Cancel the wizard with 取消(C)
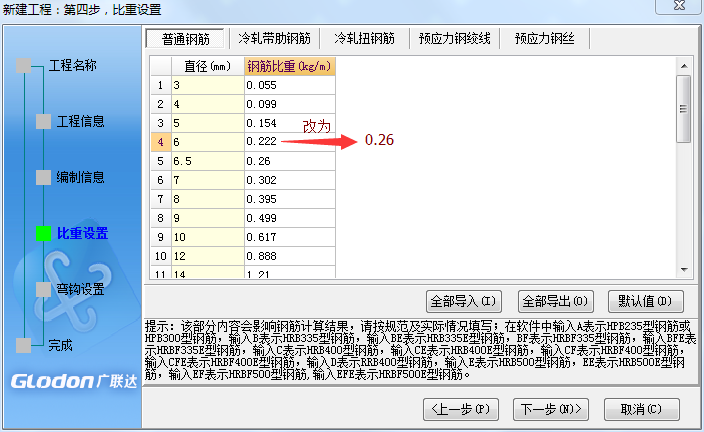This screenshot has width=704, height=432. [642, 409]
